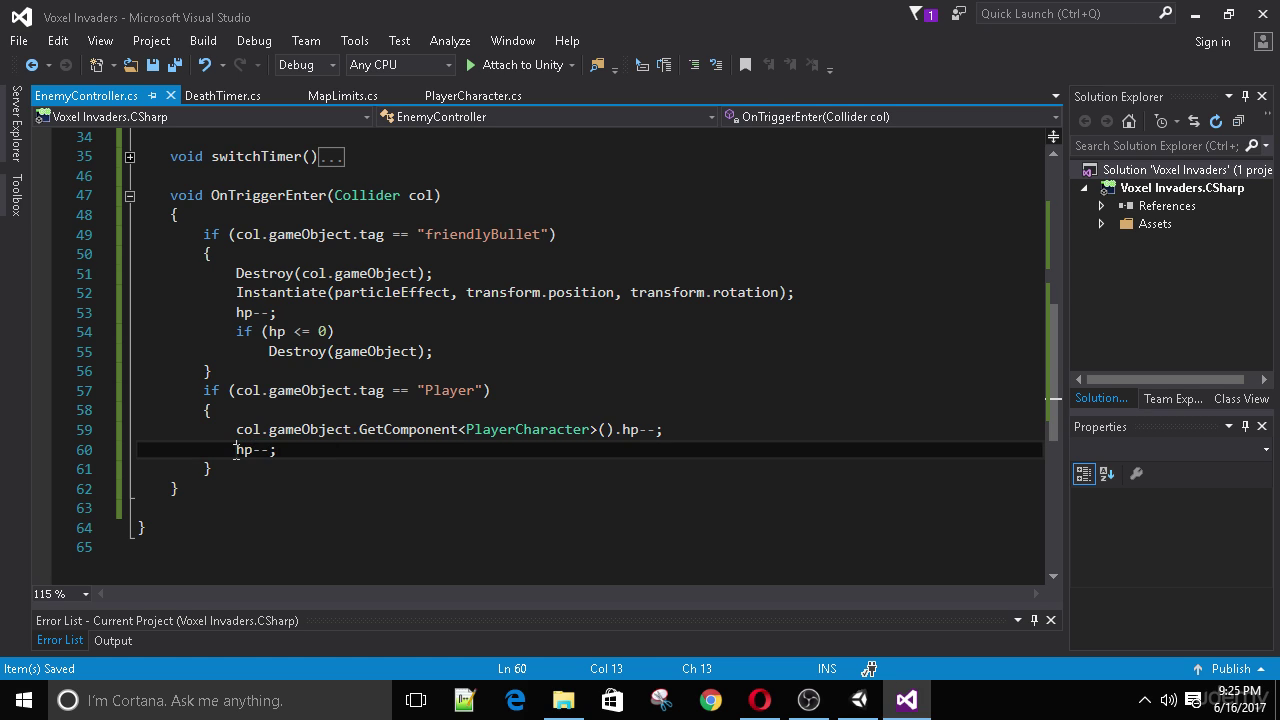
Task: Click the increase indent toolbar icon
Action: [x=664, y=65]
